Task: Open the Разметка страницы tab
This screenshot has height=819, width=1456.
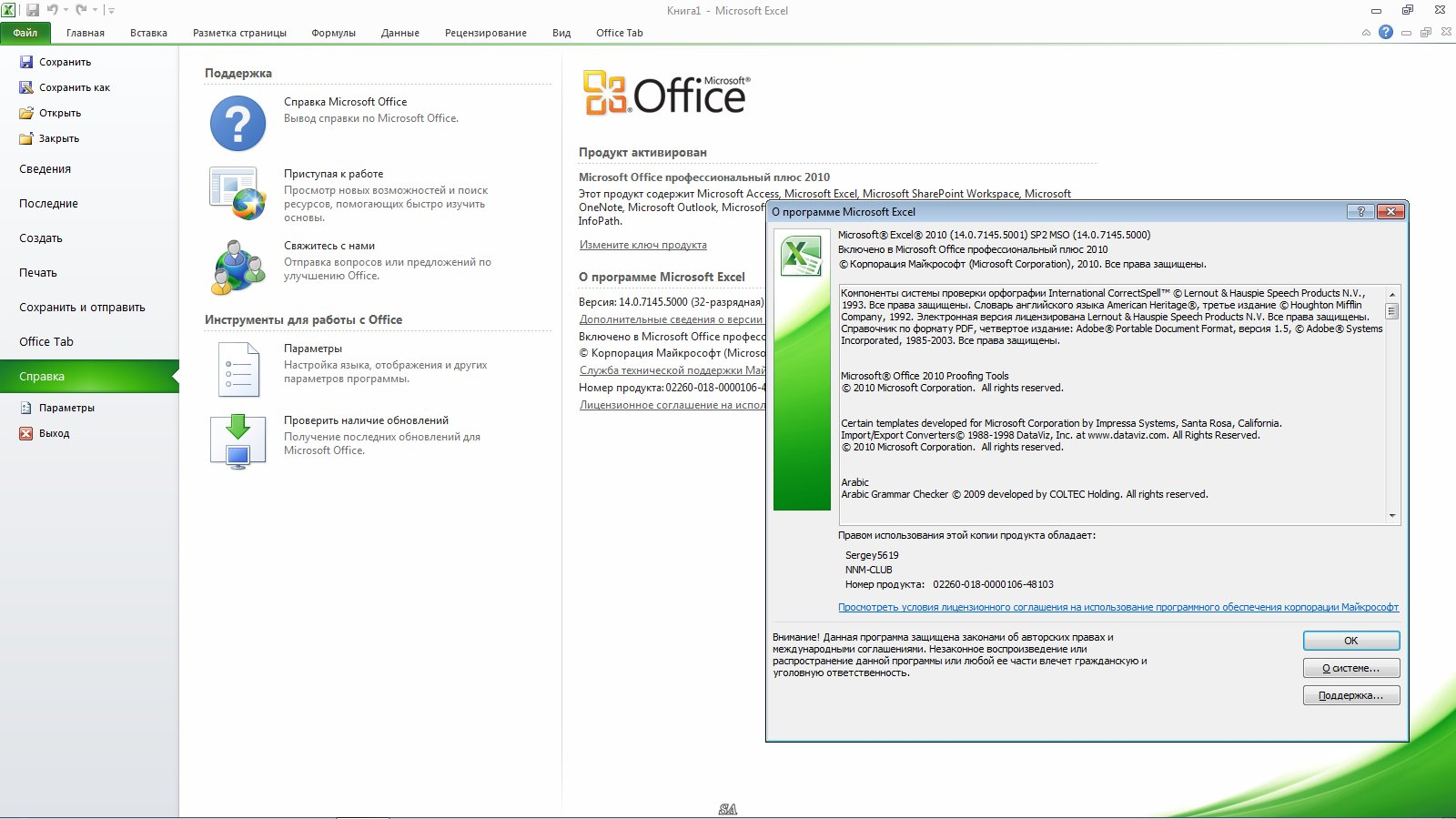Action: (239, 33)
